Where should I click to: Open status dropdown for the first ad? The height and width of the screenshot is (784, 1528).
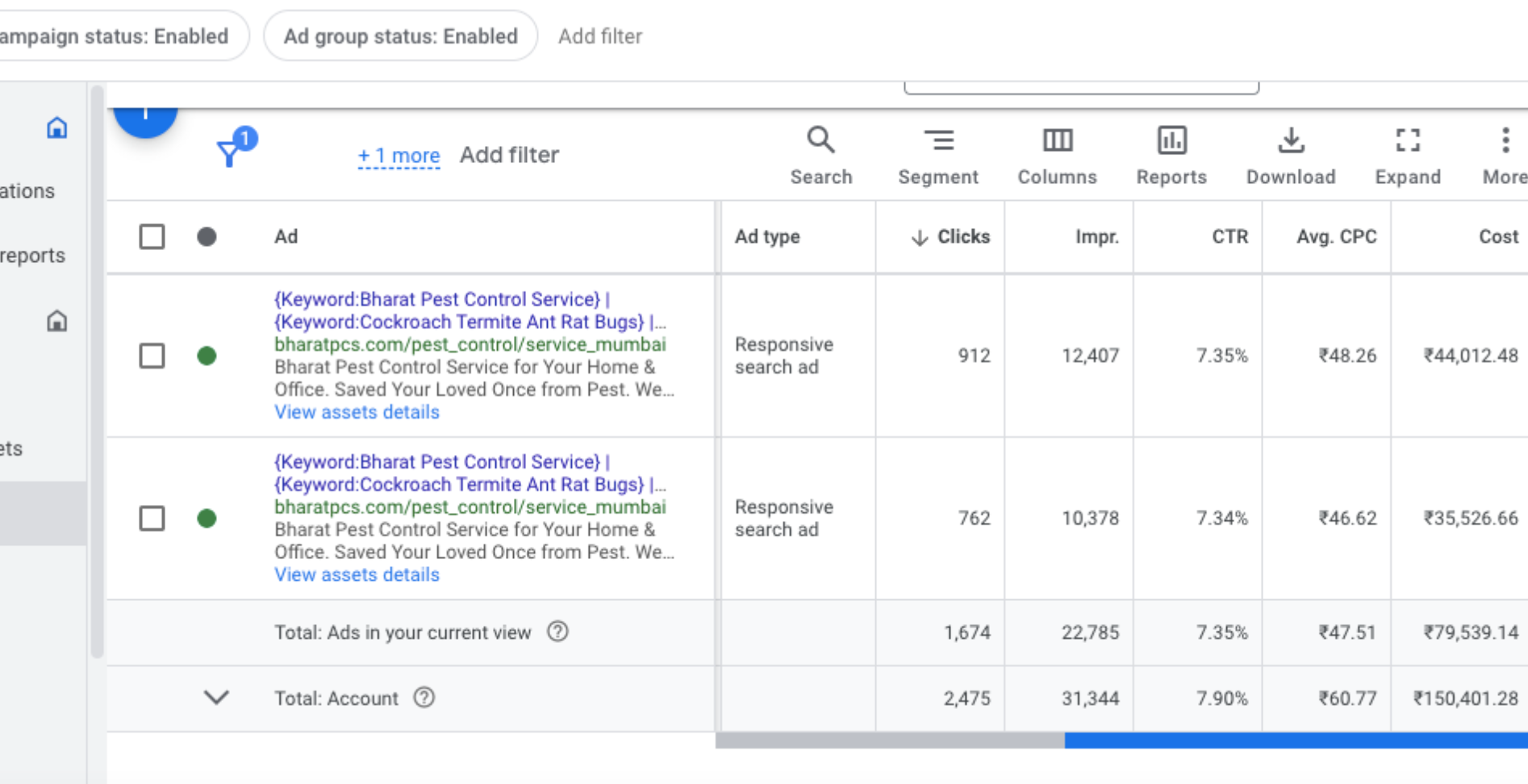(x=207, y=356)
